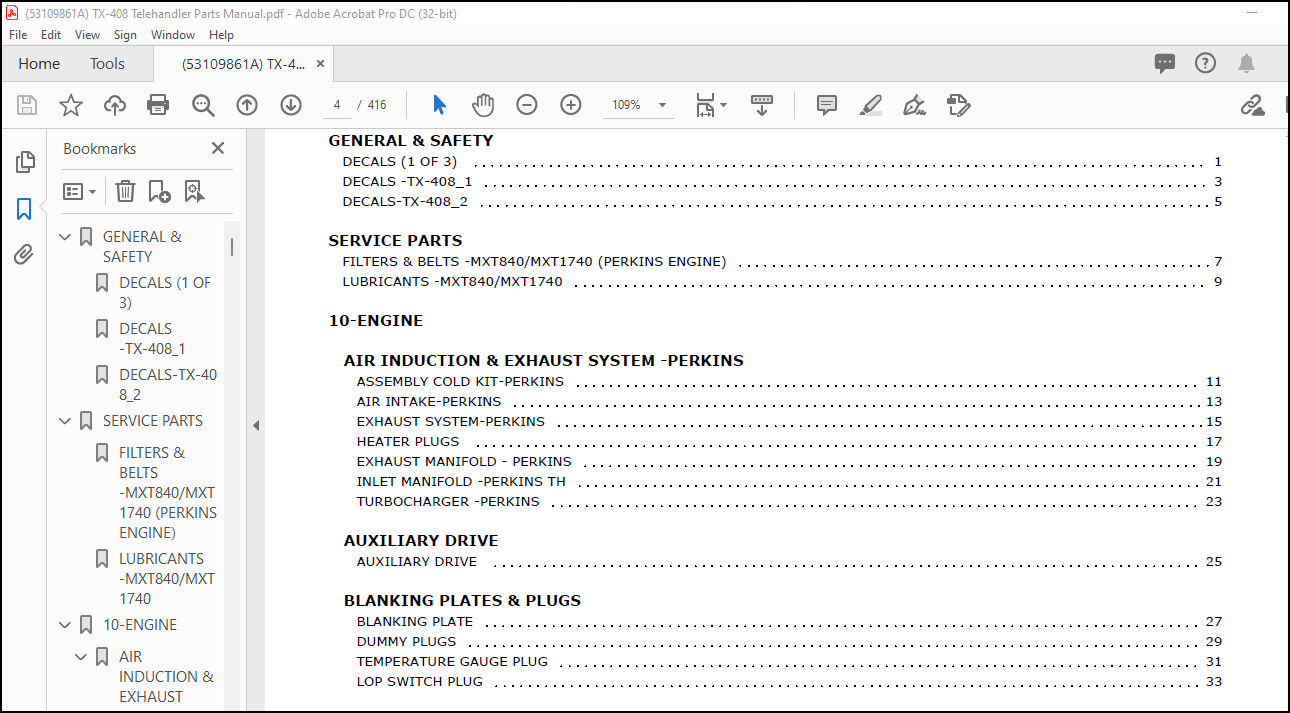Activate the Hand pan tool

pyautogui.click(x=483, y=105)
